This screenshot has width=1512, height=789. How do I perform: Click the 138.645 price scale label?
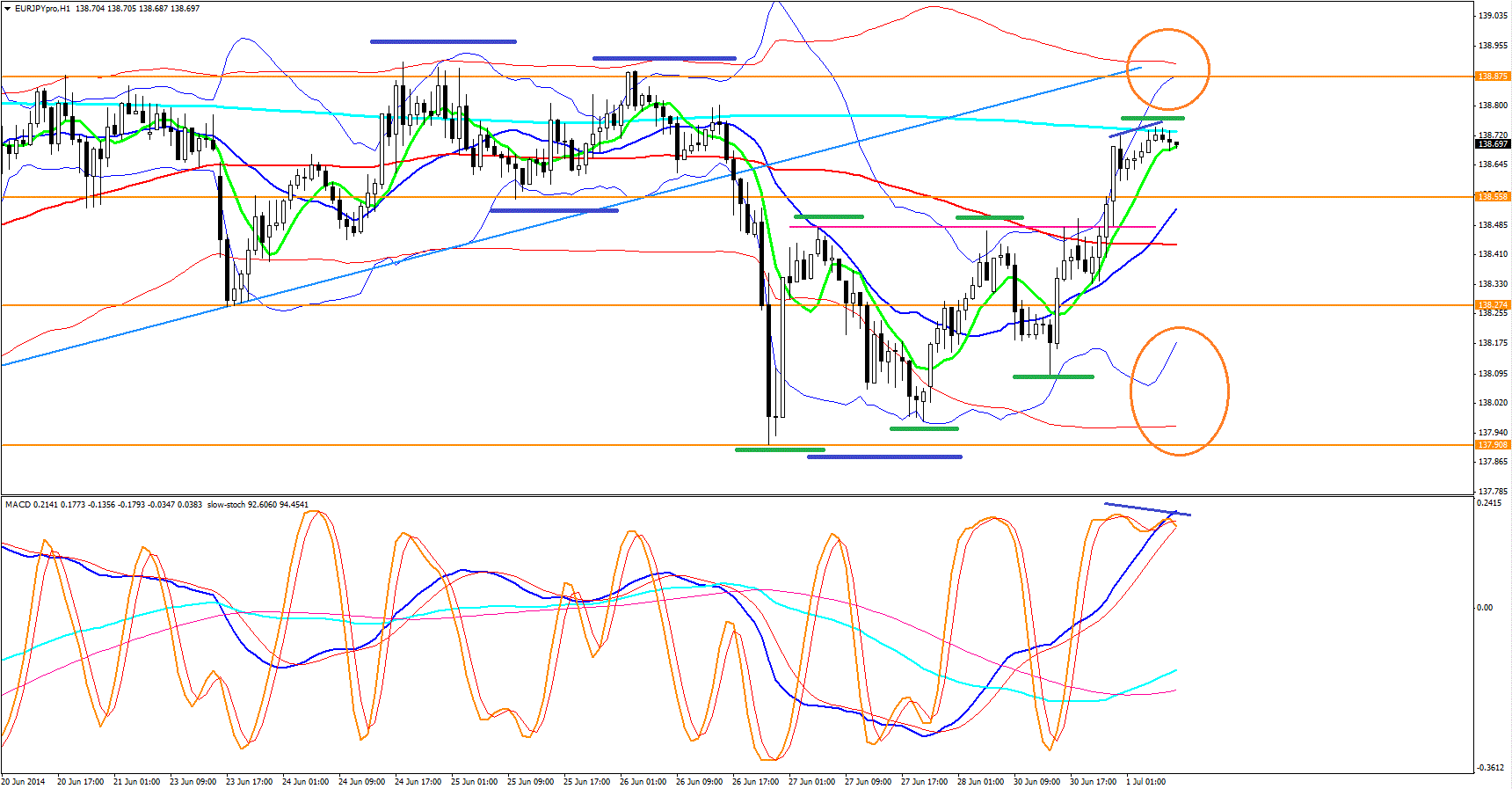(1493, 164)
